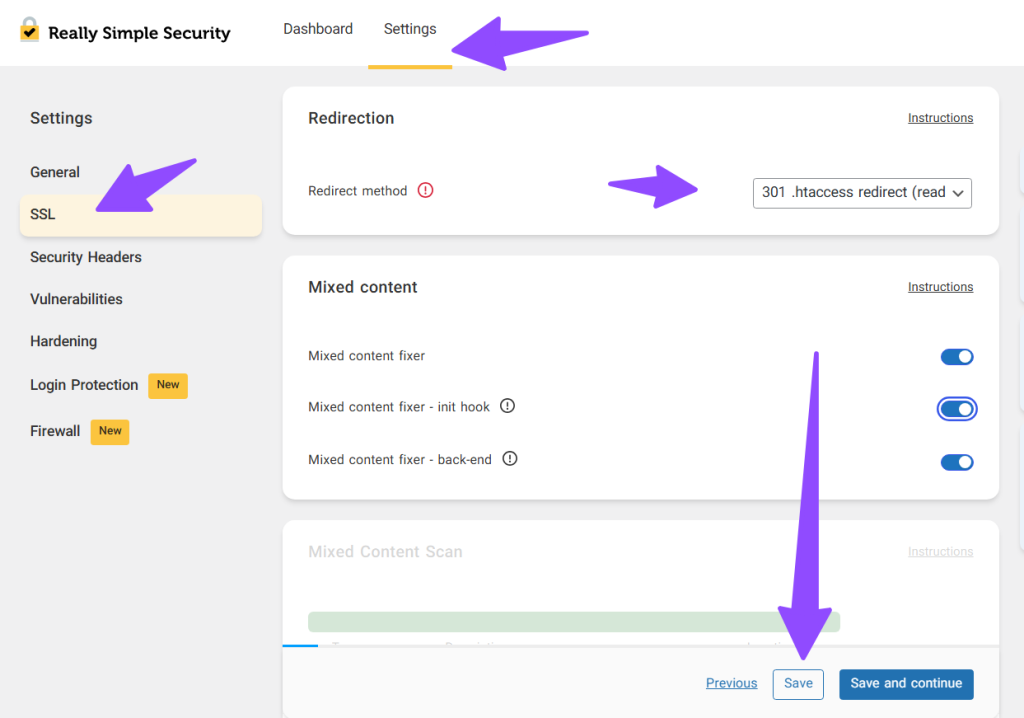Select General in the settings sidebar
Viewport: 1024px width, 718px height.
[55, 172]
